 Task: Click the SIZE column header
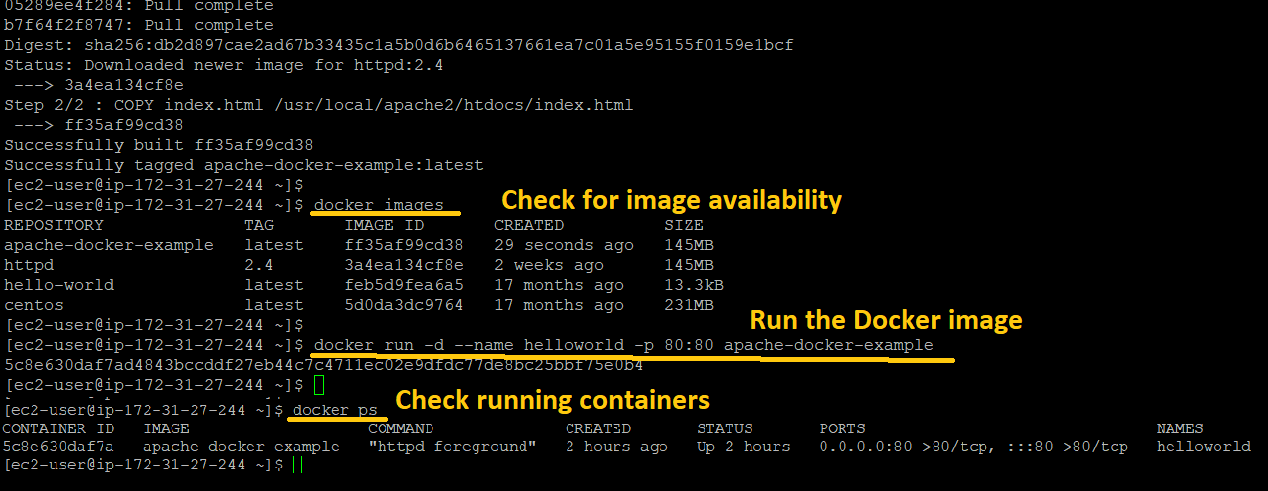click(684, 225)
